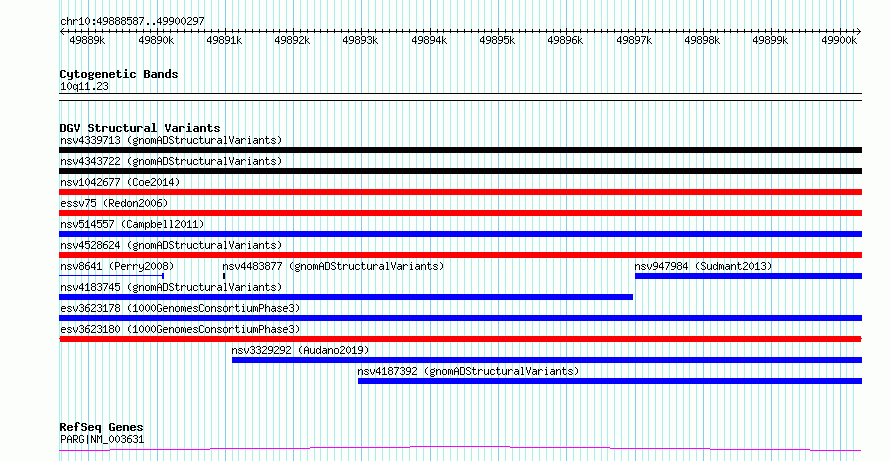Open variant nsv4483877 label
890x461 pixels.
point(333,266)
